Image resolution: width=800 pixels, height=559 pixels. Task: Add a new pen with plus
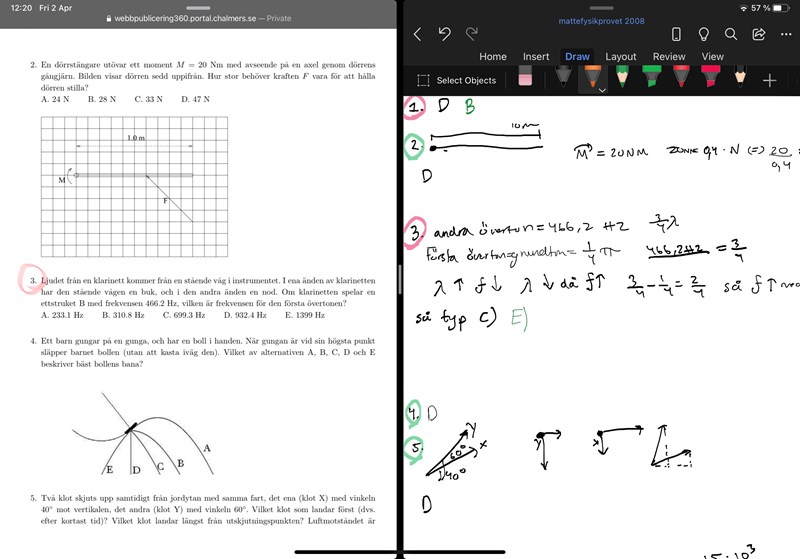(769, 80)
